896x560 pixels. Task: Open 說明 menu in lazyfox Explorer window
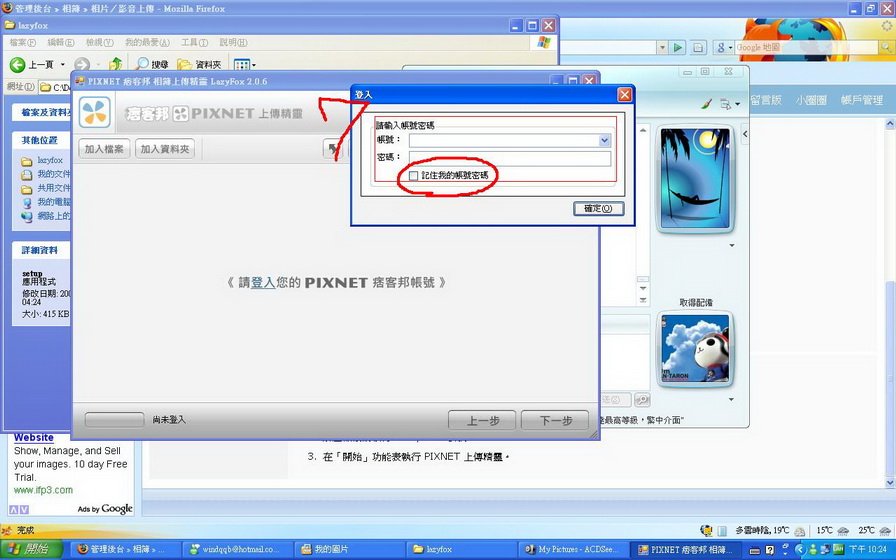[x=233, y=42]
